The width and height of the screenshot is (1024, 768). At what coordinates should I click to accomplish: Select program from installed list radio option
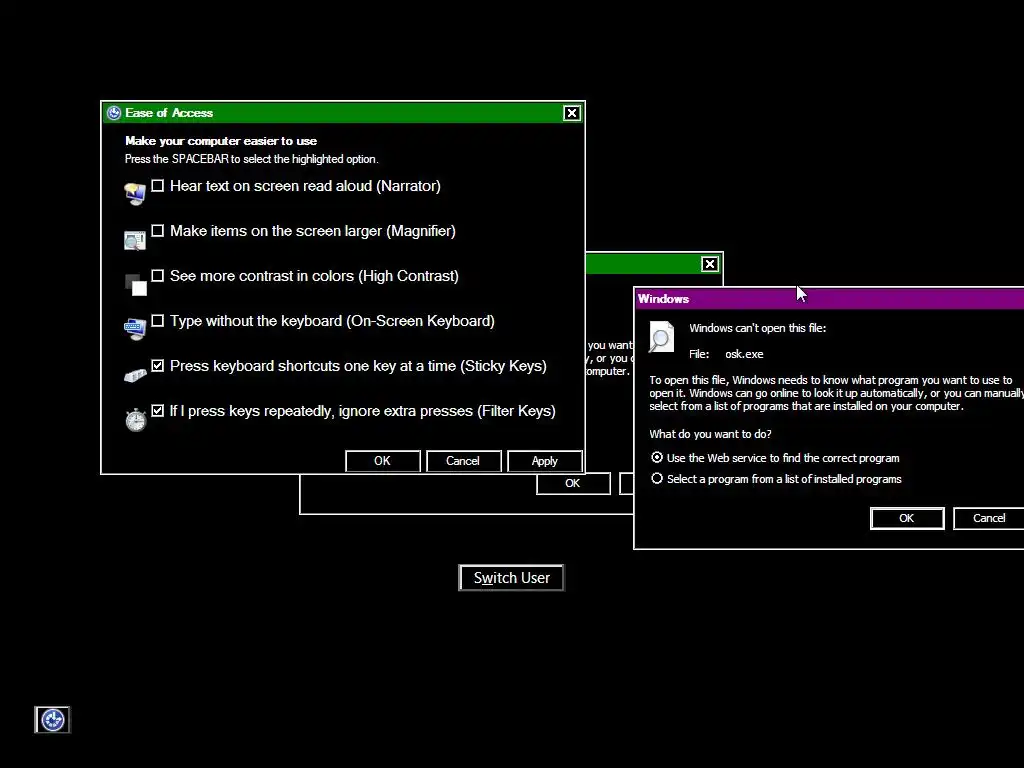tap(657, 479)
